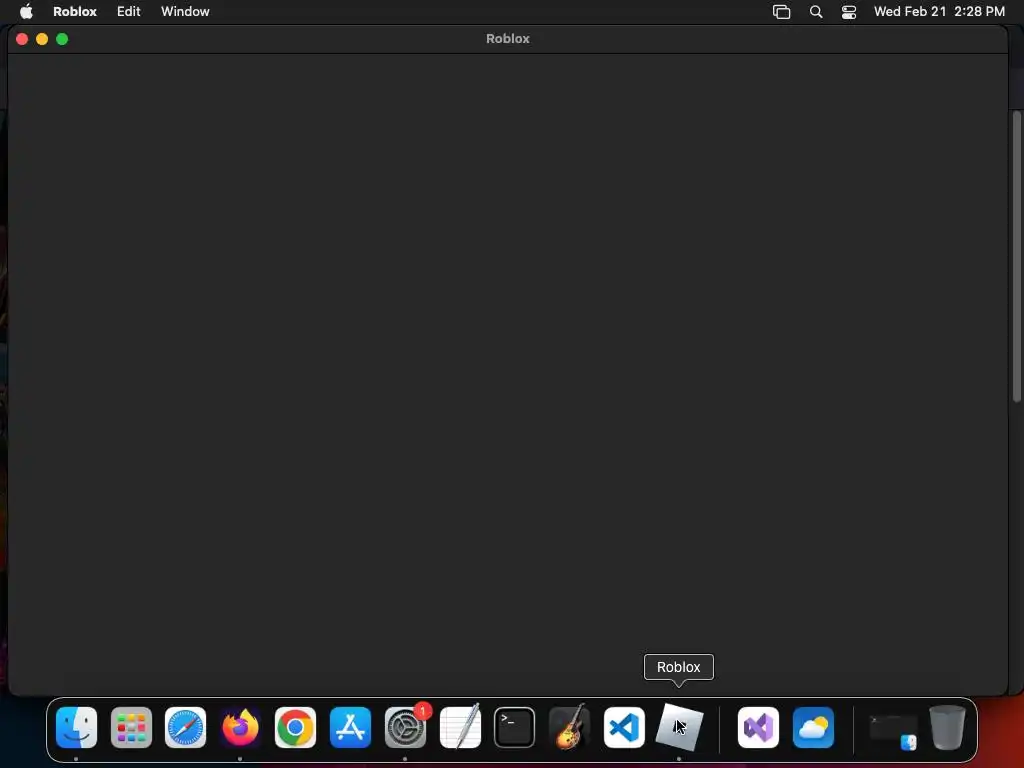Open GarageBand guitar icon in dock
Image resolution: width=1024 pixels, height=768 pixels.
569,727
